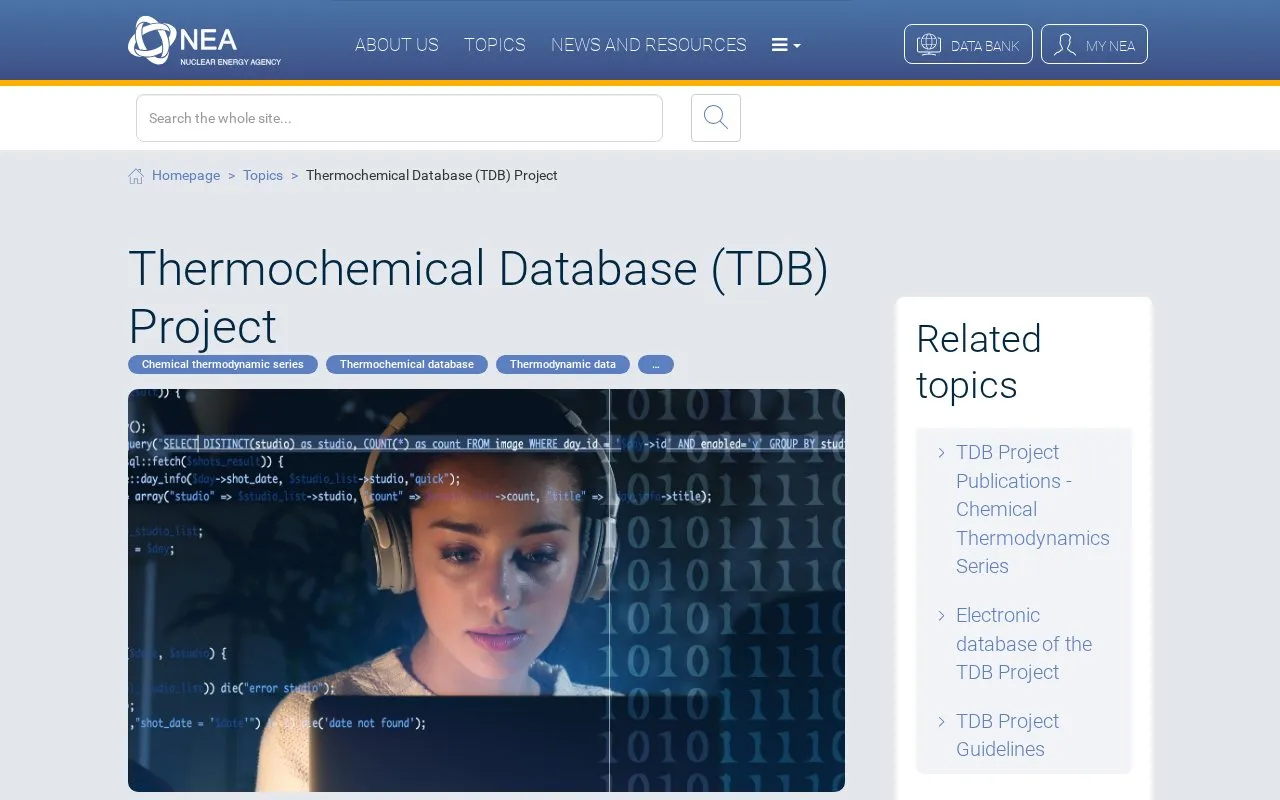The height and width of the screenshot is (800, 1280).
Task: Click the large 'Thermochemical Database (TDB) Project' page title
Action: tap(479, 297)
